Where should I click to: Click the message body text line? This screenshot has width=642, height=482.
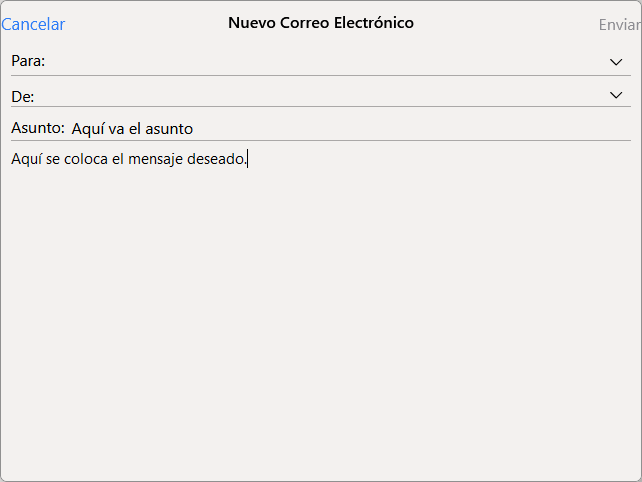[x=129, y=159]
